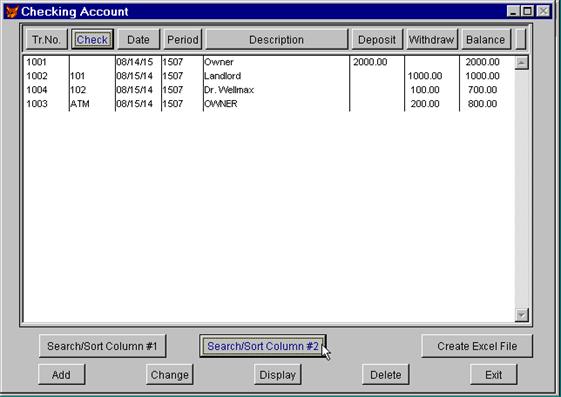Click the Owner description in row 1001

pos(219,62)
